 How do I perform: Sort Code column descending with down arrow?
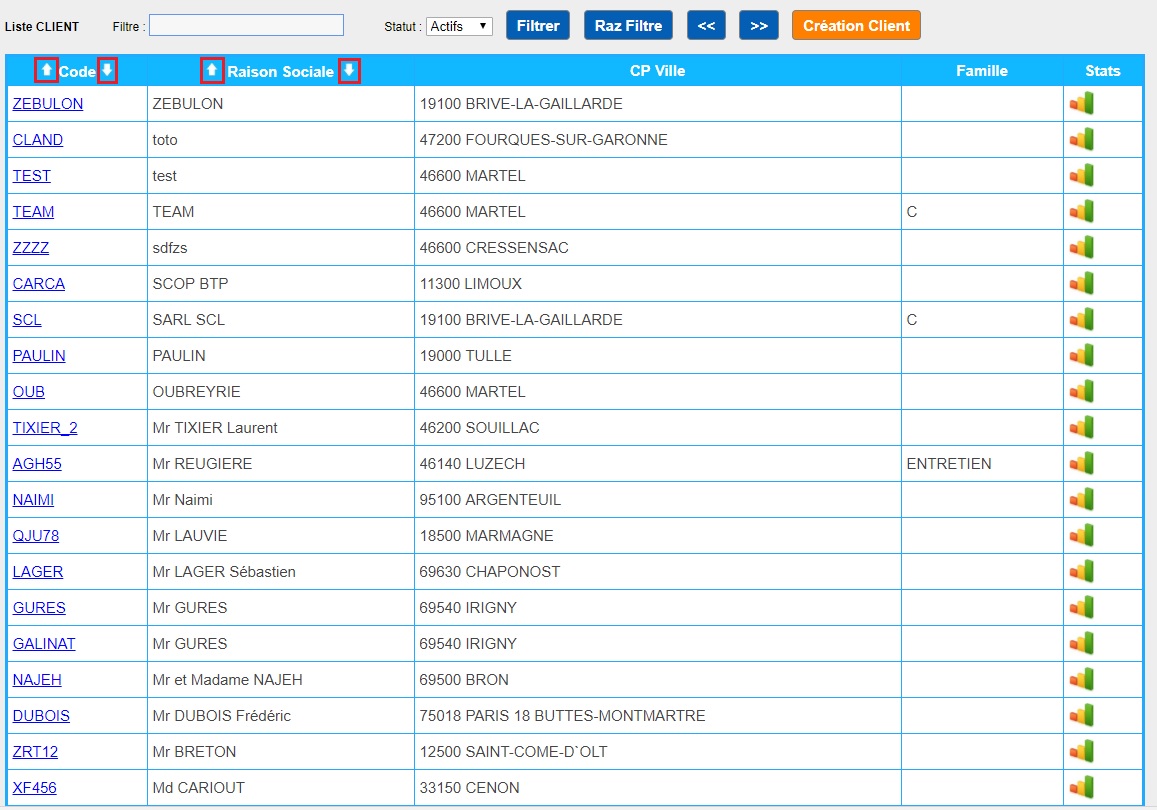[107, 71]
